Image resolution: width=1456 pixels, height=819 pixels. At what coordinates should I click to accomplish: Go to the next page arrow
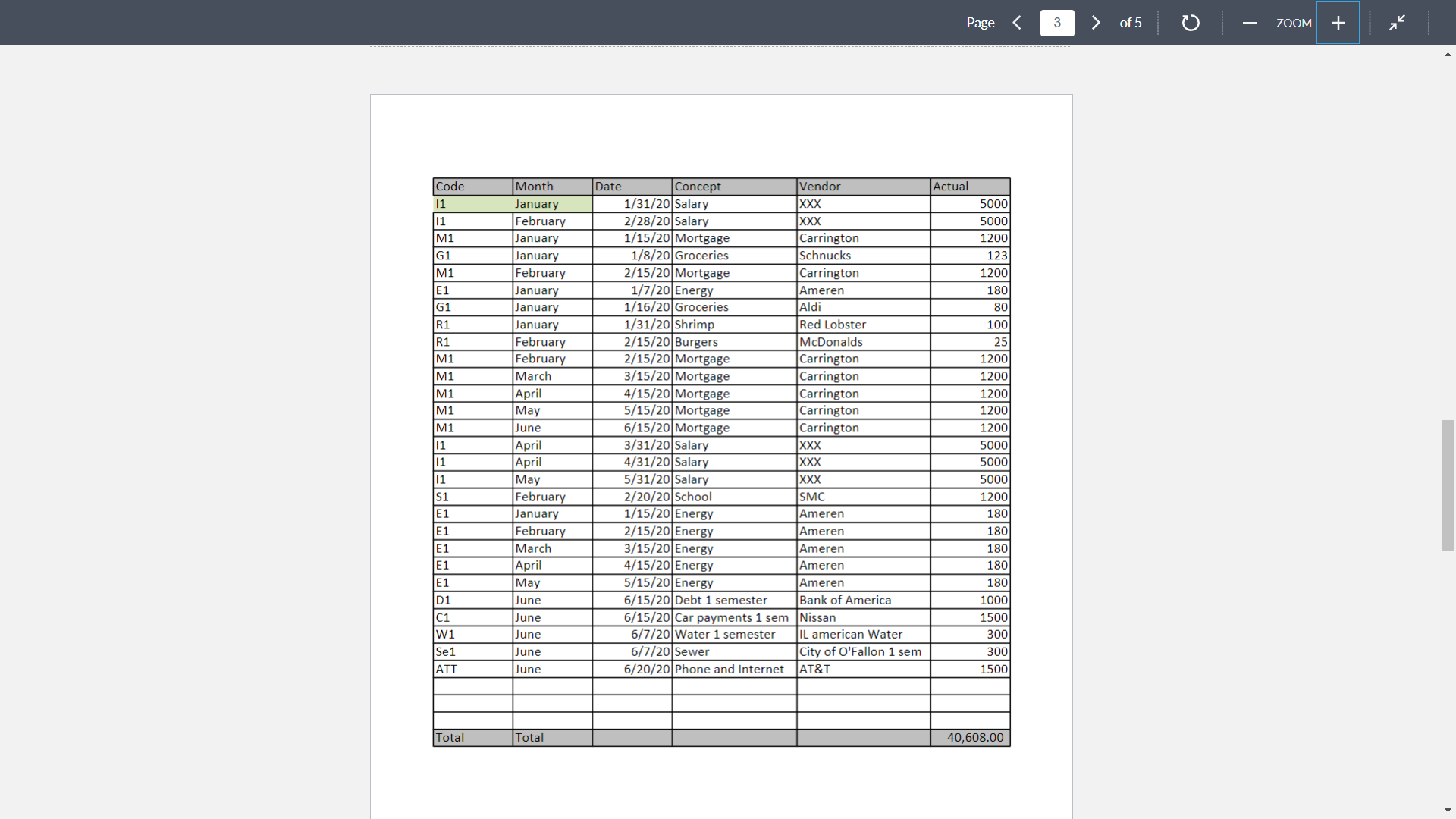(1096, 23)
